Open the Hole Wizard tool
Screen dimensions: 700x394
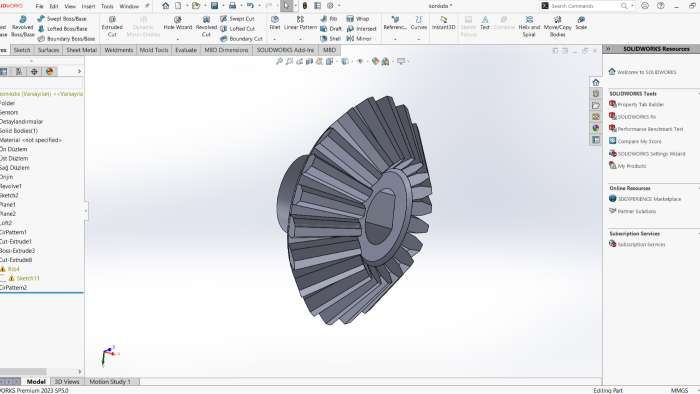pos(178,23)
